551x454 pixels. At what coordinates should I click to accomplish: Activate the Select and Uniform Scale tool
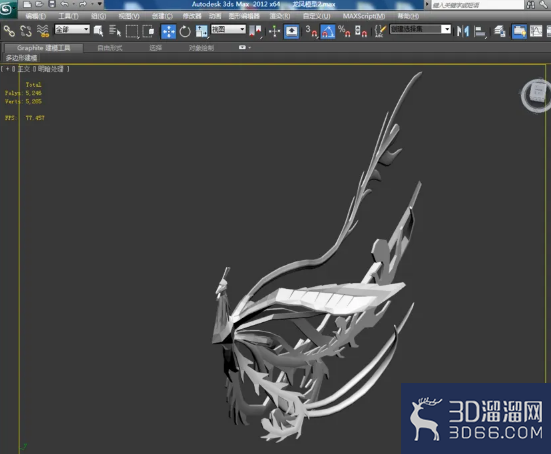point(202,31)
